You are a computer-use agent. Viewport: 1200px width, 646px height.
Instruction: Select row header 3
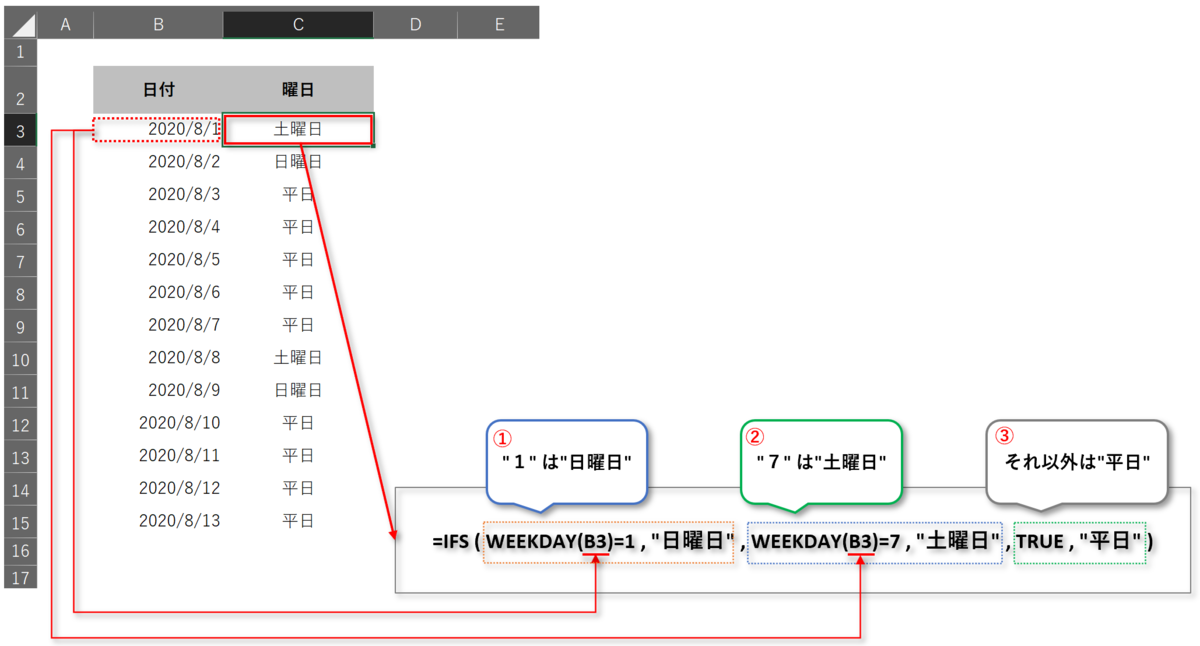coord(20,129)
